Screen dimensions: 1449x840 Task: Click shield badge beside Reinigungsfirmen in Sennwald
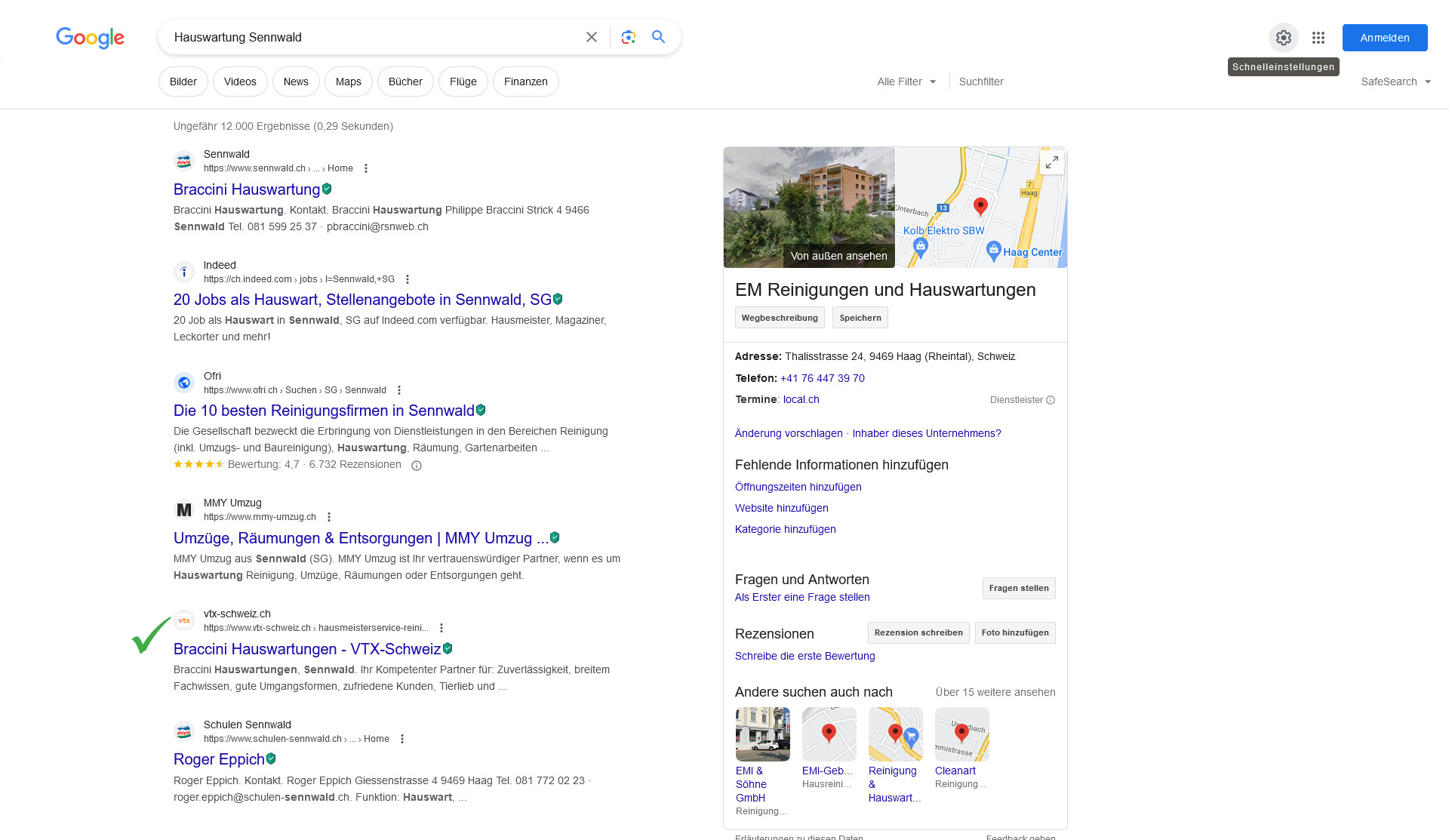(x=481, y=410)
